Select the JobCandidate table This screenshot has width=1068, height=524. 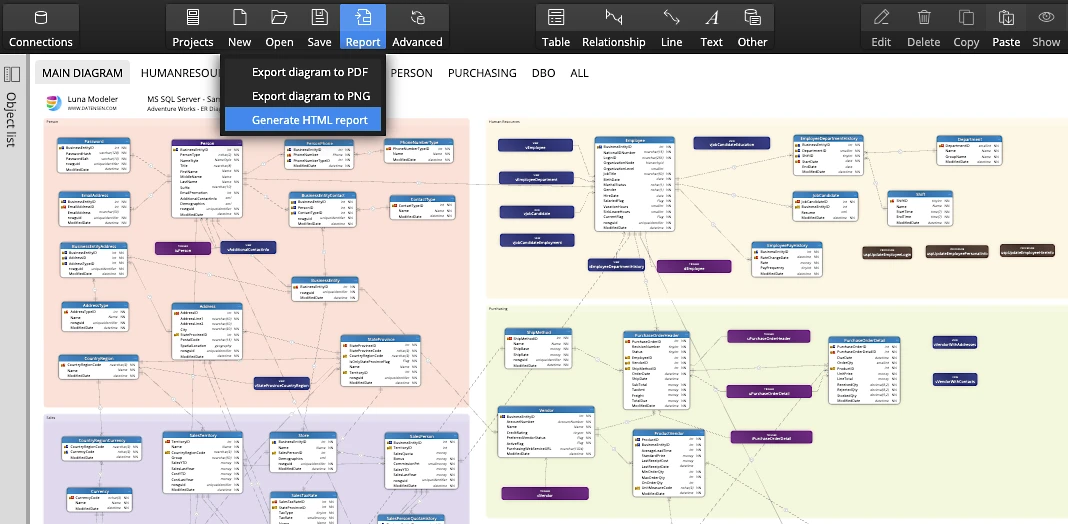tap(825, 206)
